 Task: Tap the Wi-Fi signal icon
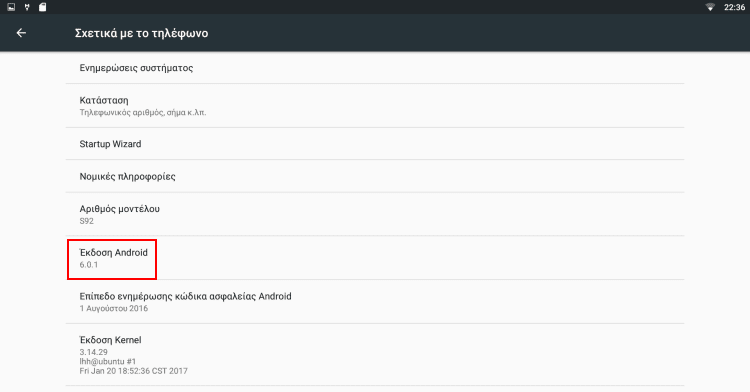tap(710, 7)
